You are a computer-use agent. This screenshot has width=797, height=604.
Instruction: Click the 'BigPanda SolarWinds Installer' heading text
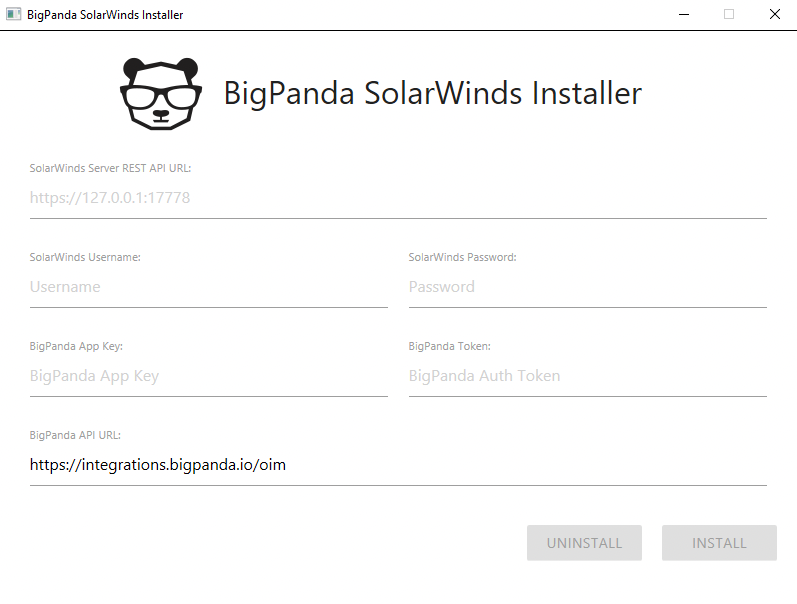pyautogui.click(x=432, y=93)
